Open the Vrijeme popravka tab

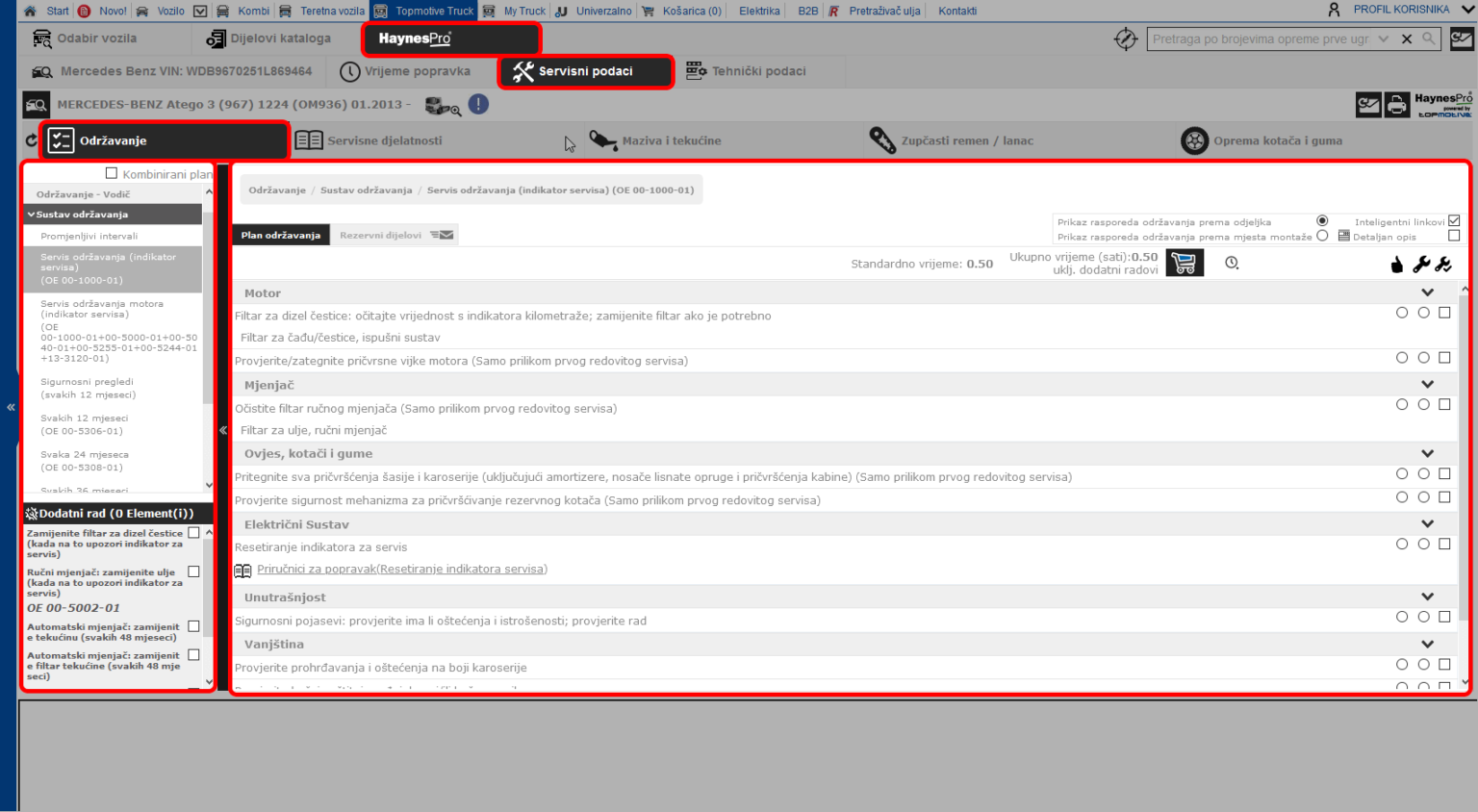point(405,71)
